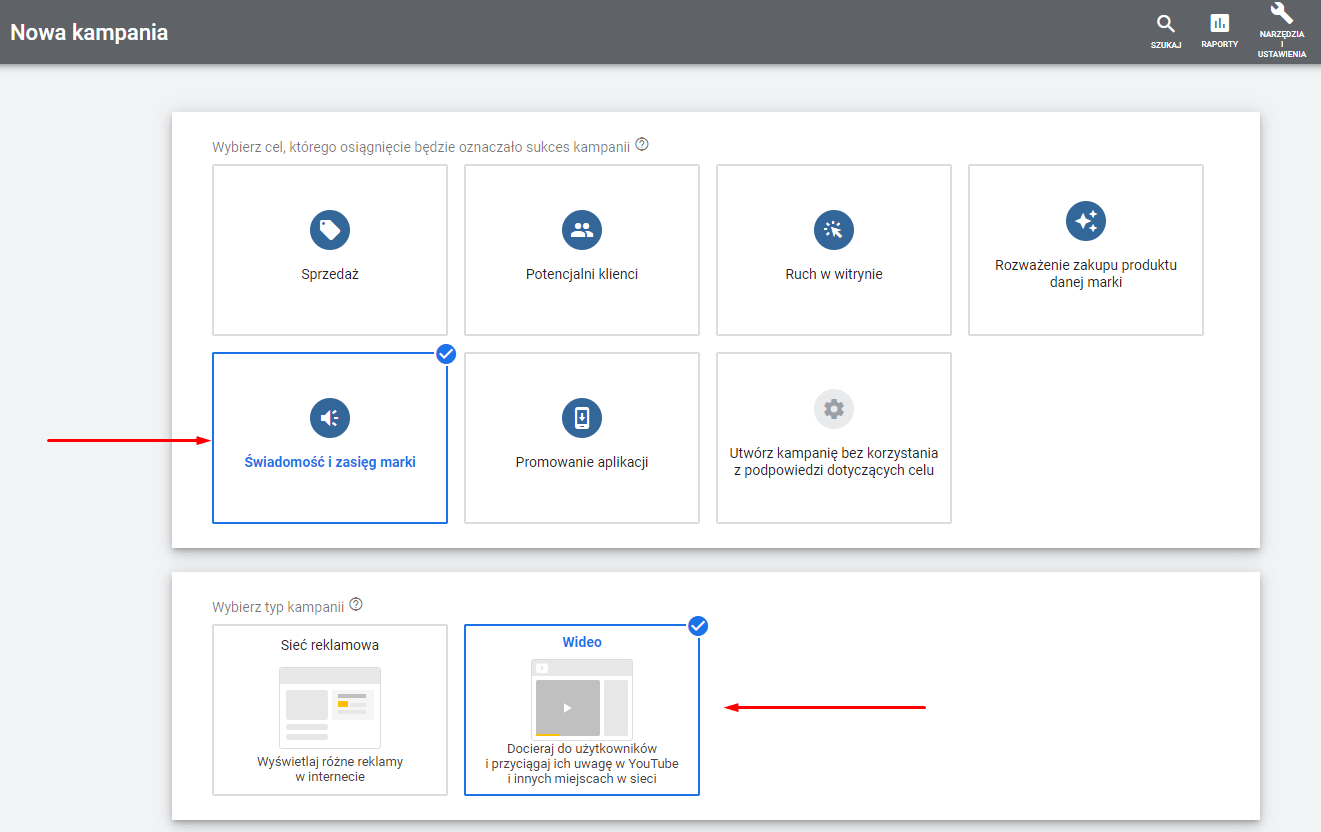The width and height of the screenshot is (1321, 832).
Task: Uncheck the blue checkmark on Świadomość i zasięg marki
Action: click(x=446, y=353)
